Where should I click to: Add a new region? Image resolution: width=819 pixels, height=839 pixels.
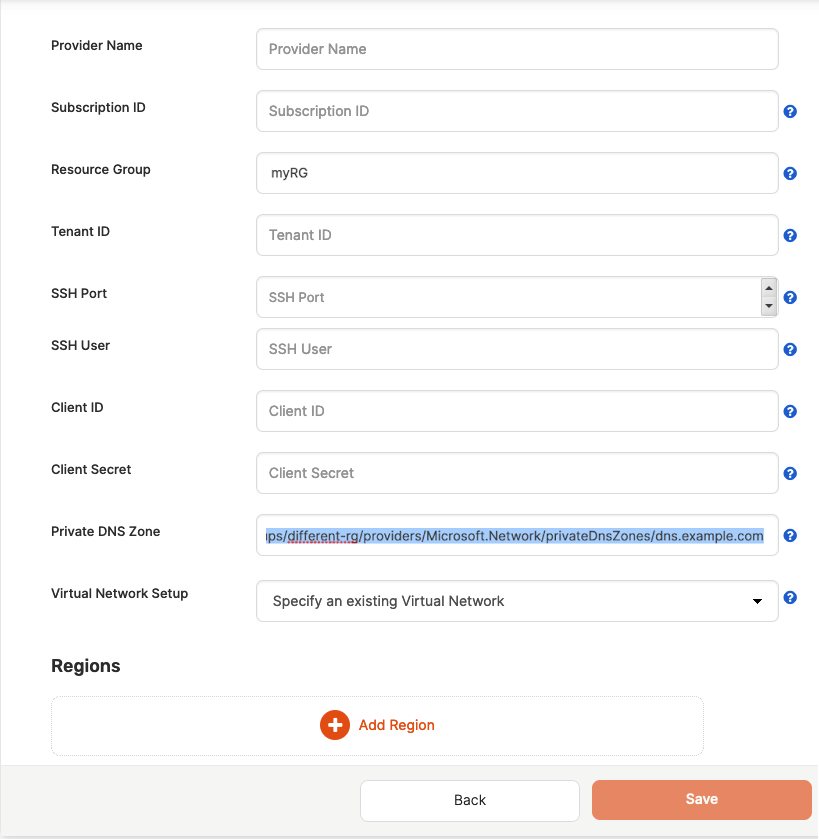(x=377, y=725)
